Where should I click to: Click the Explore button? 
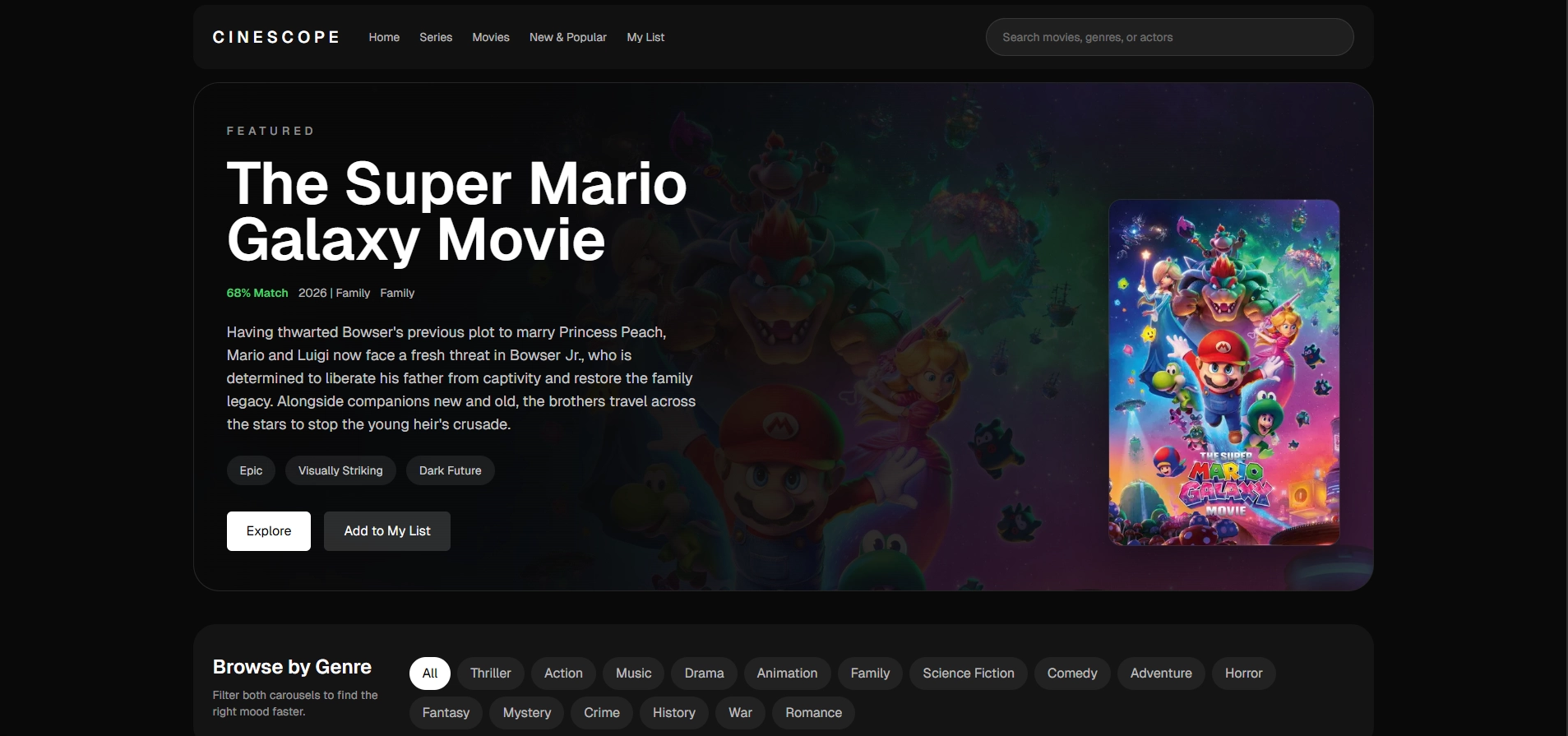(x=269, y=531)
